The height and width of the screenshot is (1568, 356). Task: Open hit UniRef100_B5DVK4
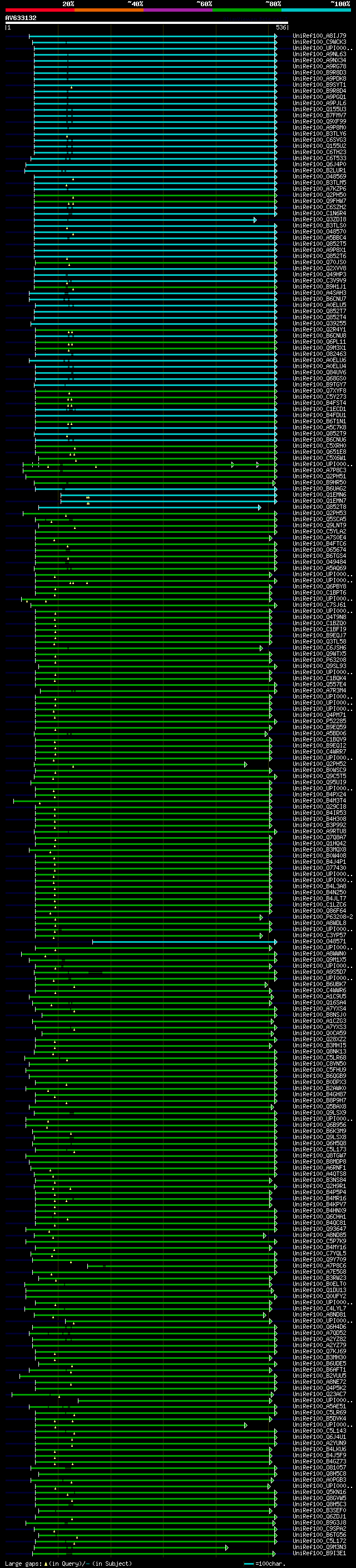tap(319, 1419)
